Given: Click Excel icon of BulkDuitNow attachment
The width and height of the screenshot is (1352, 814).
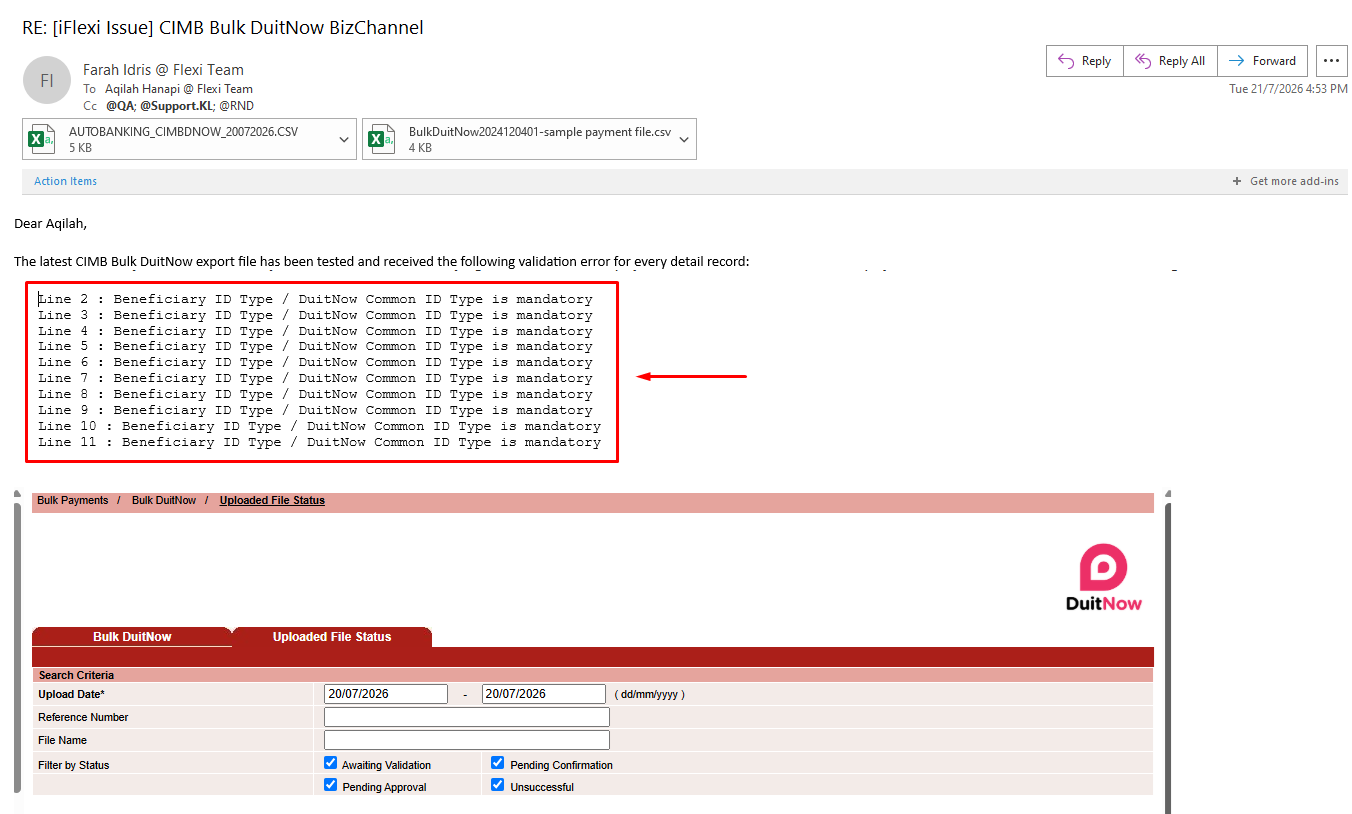Looking at the screenshot, I should (382, 139).
